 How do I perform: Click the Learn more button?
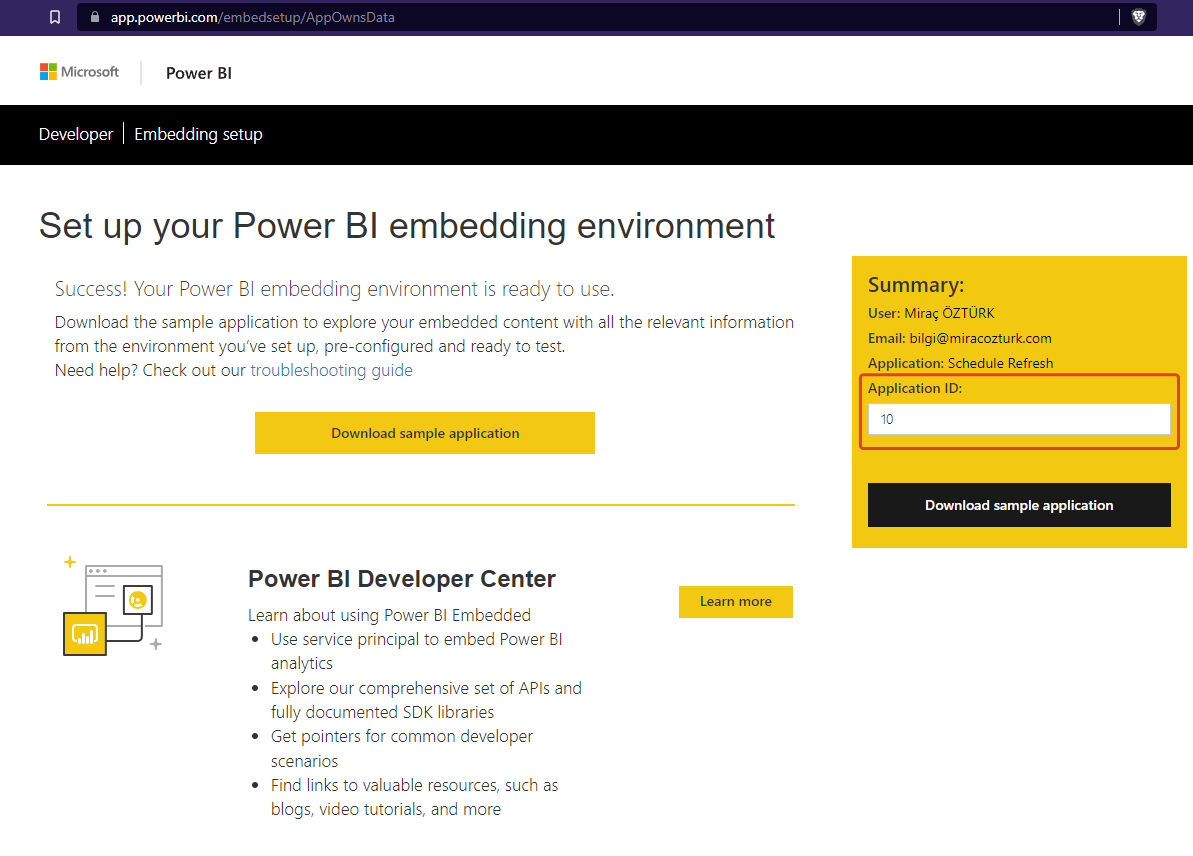coord(736,601)
